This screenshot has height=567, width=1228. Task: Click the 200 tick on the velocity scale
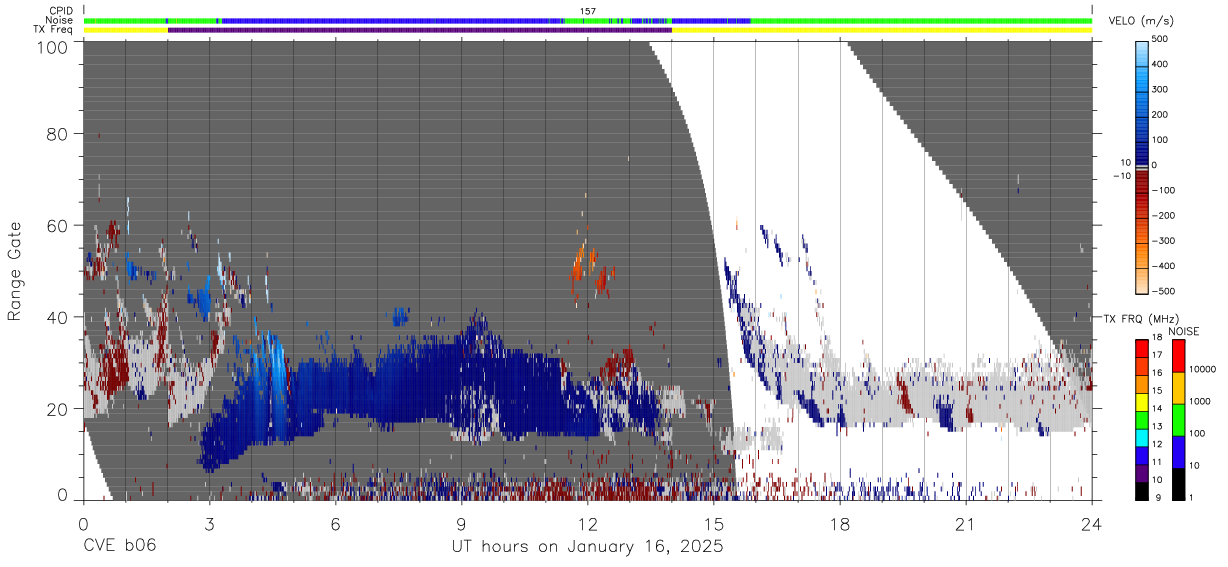(x=1159, y=115)
